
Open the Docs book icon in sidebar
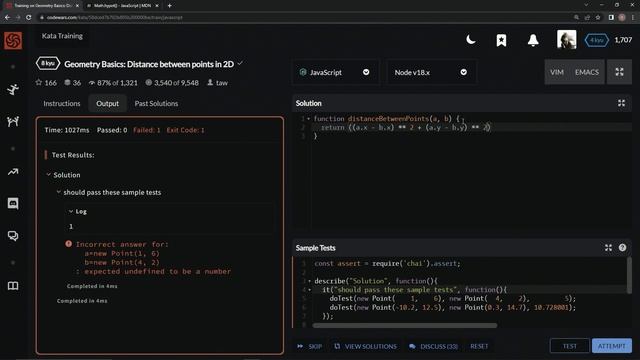[13, 286]
